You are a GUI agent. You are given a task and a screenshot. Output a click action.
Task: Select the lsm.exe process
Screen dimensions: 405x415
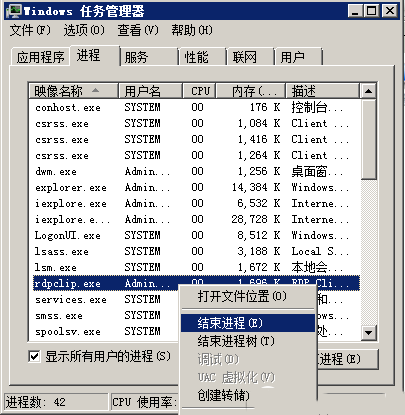pyautogui.click(x=196, y=267)
